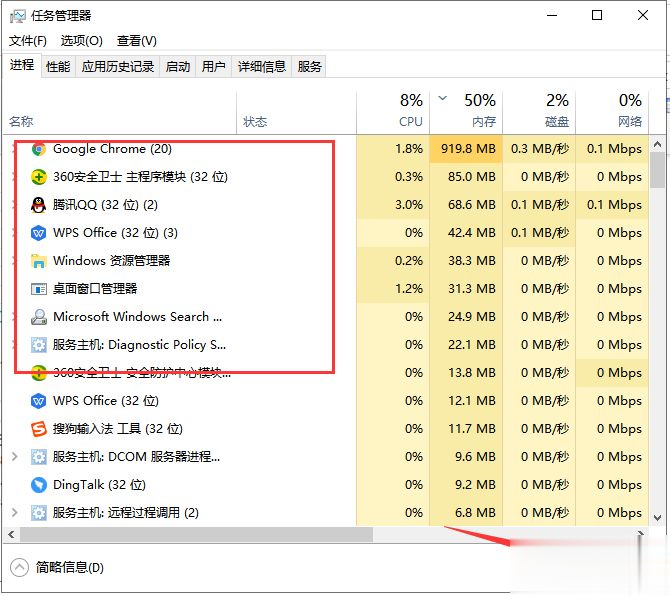Click the 360安全卫士 主程序模块 icon
Image resolution: width=670 pixels, height=596 pixels.
38,177
